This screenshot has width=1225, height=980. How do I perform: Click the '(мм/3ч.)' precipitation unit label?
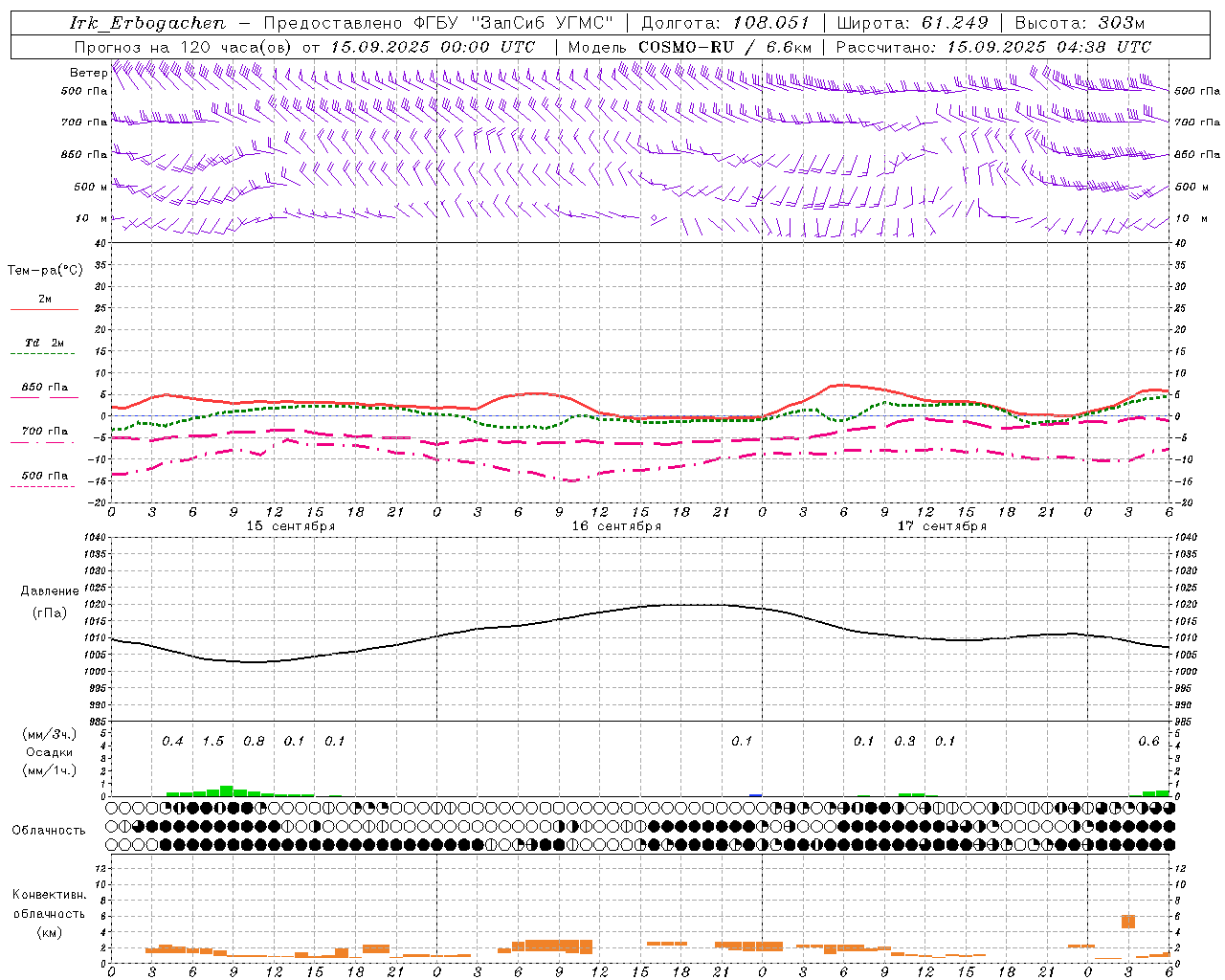coord(49,734)
